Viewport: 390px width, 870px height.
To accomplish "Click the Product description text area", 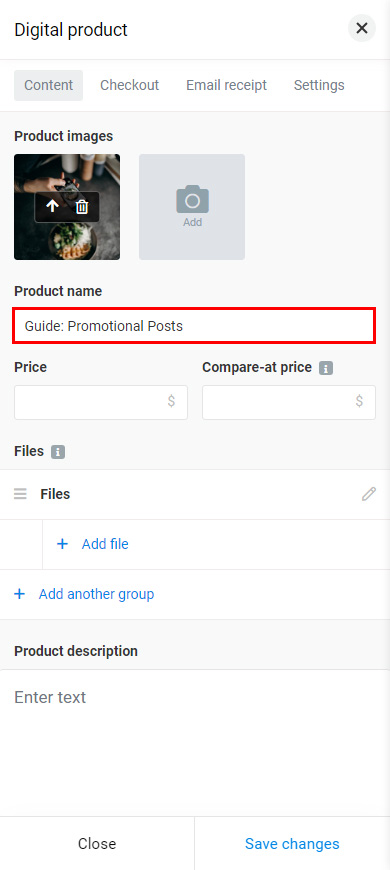I will point(195,742).
